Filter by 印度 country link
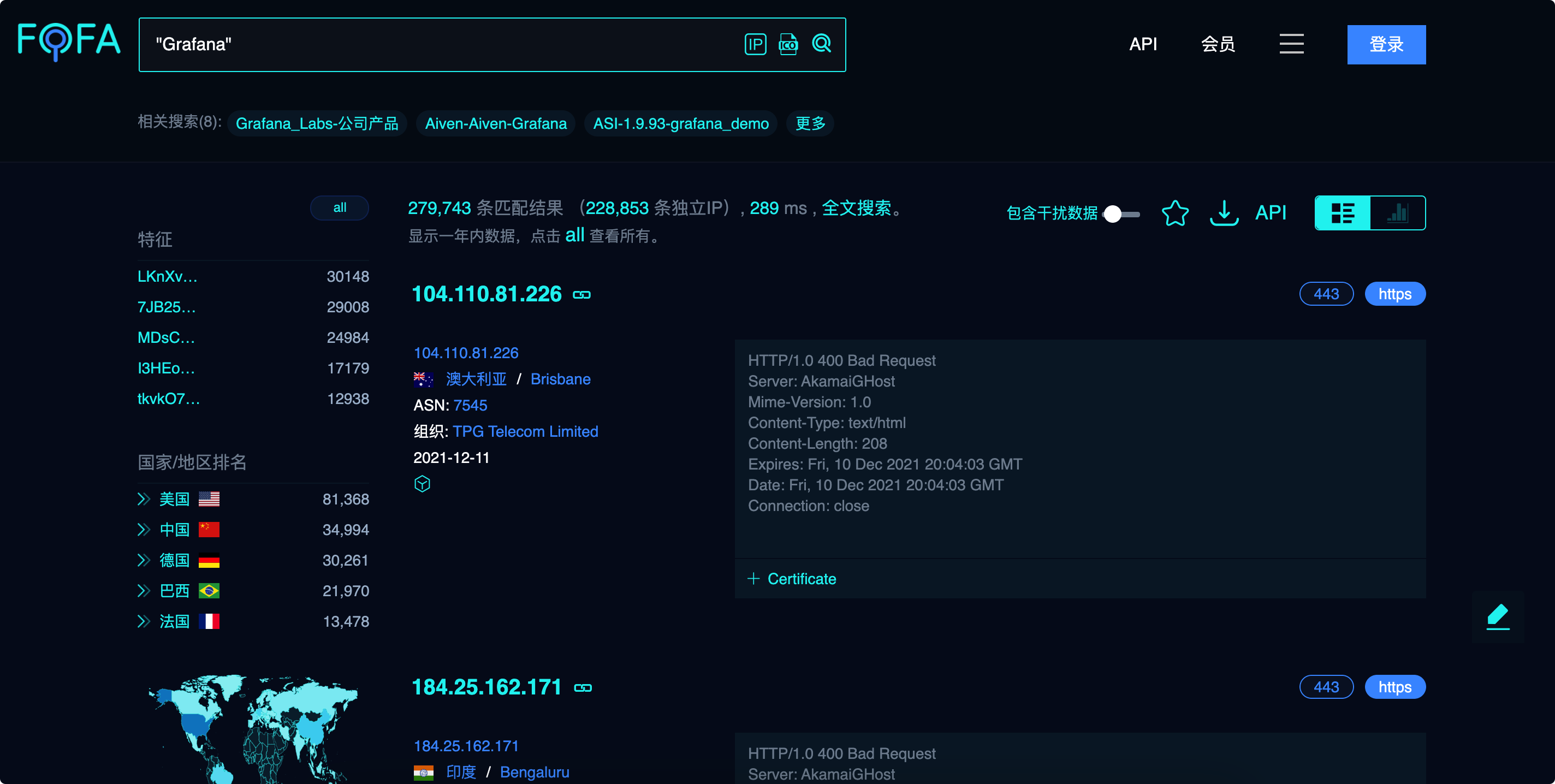 click(461, 772)
